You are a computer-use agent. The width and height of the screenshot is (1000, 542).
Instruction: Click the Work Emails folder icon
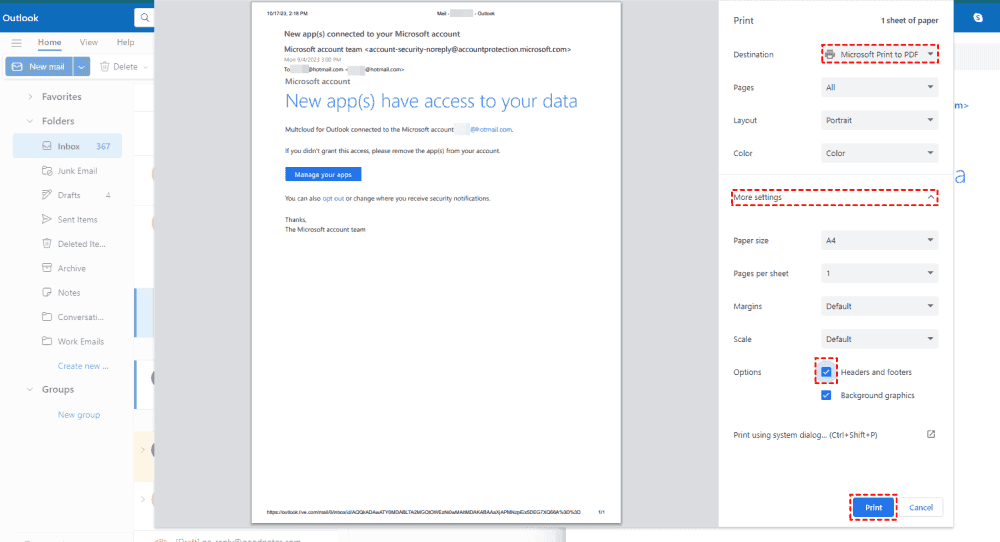point(47,341)
